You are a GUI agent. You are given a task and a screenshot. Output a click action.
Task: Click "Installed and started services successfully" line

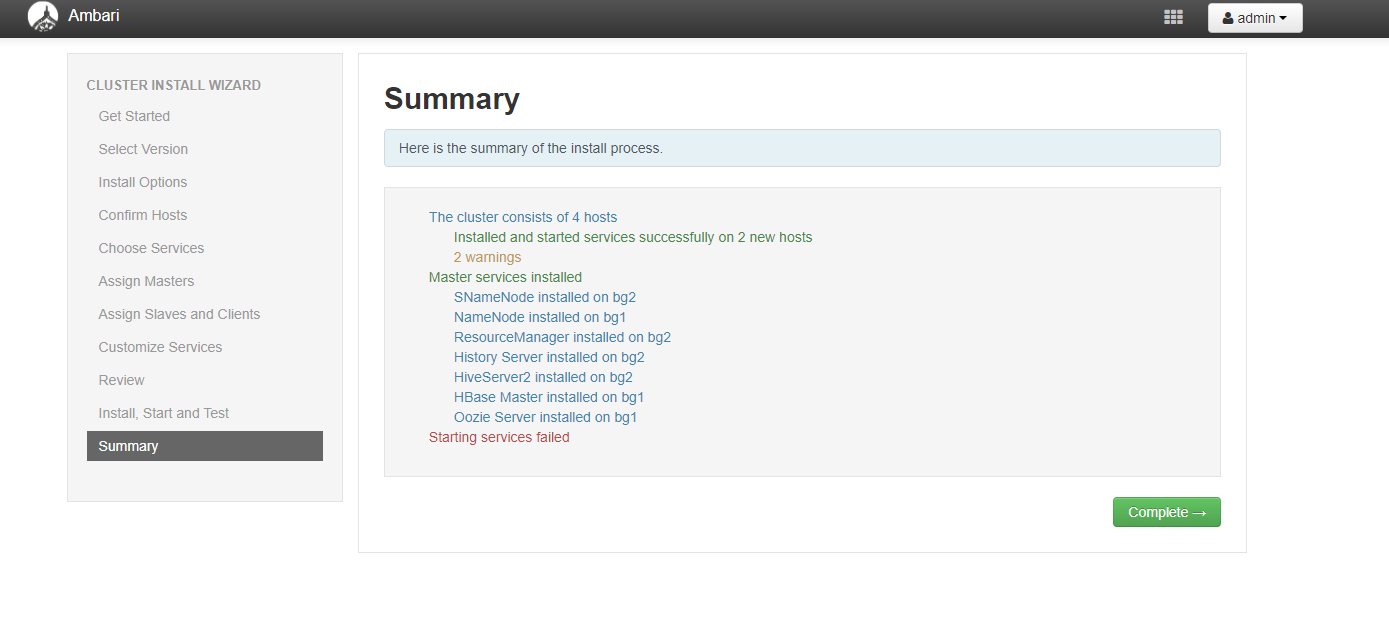pos(633,237)
